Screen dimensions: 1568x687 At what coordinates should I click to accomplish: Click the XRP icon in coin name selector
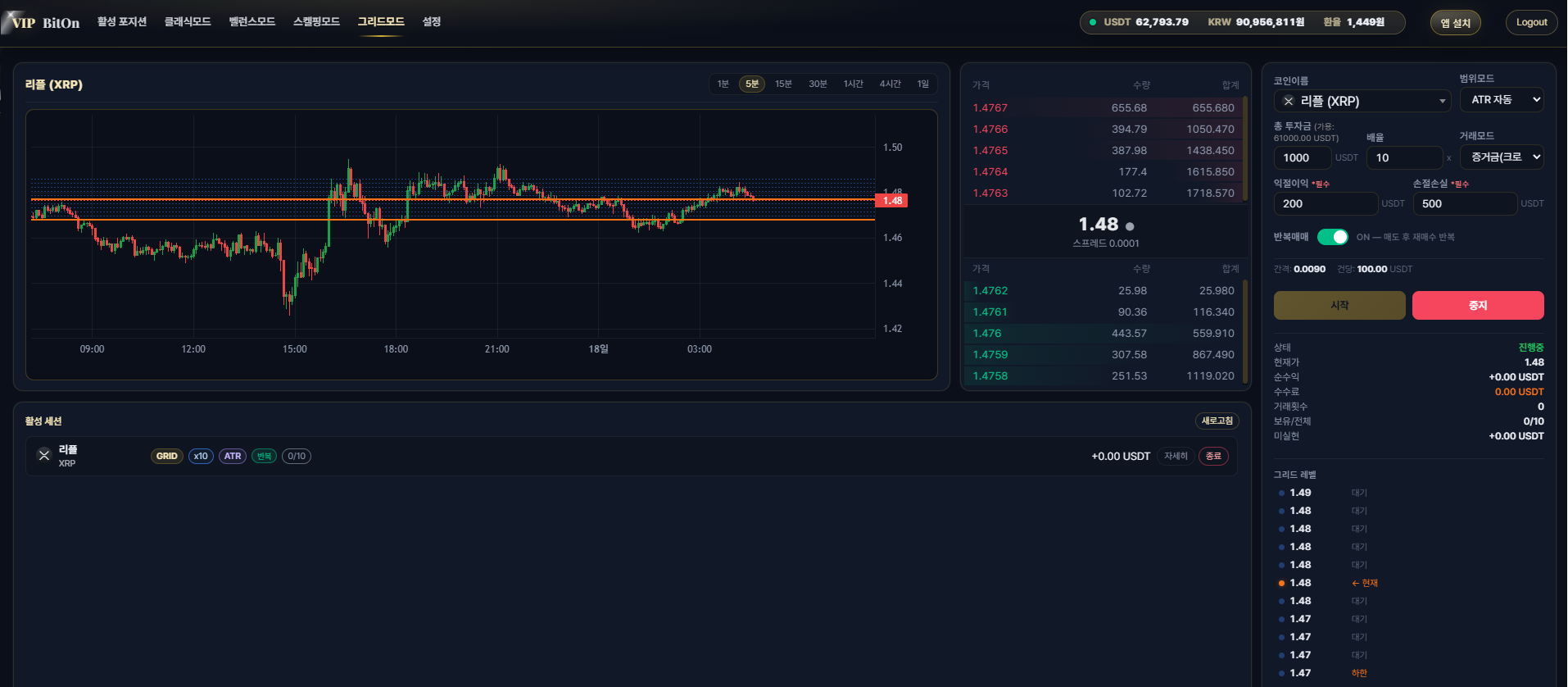[x=1289, y=101]
